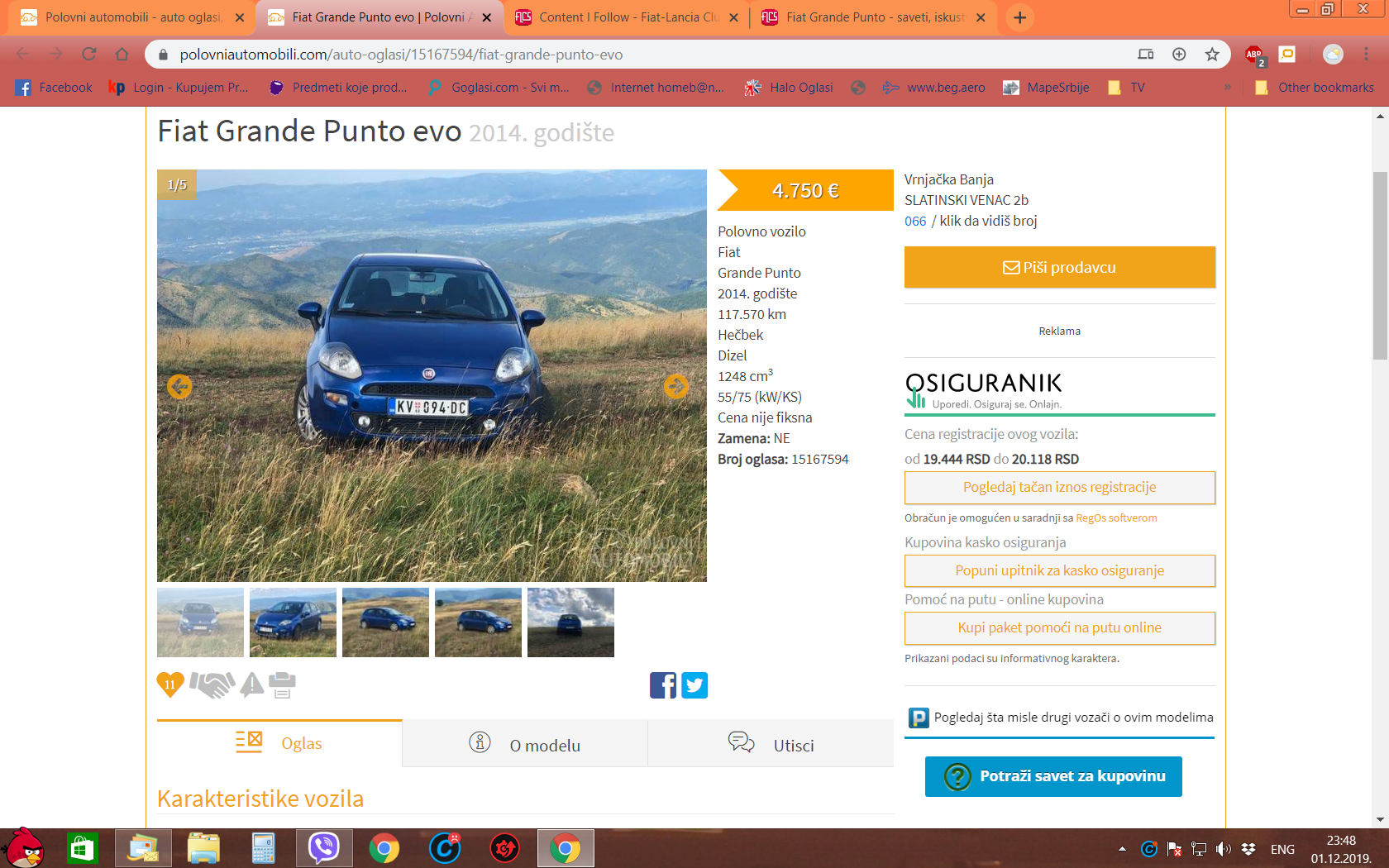Click Popuni upitnik za kasko osiguranje
This screenshot has height=868, width=1389.
coord(1060,570)
